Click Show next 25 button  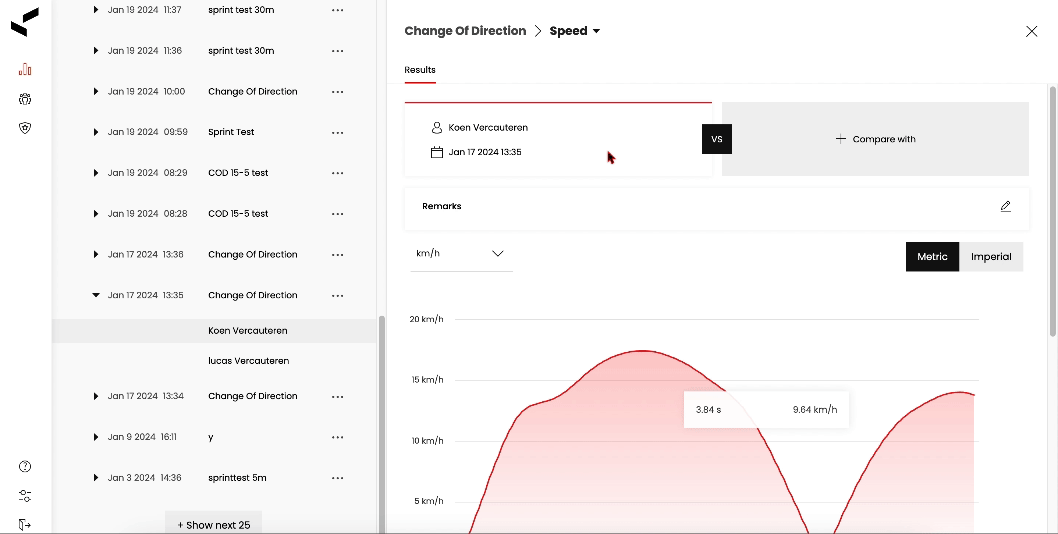(213, 525)
